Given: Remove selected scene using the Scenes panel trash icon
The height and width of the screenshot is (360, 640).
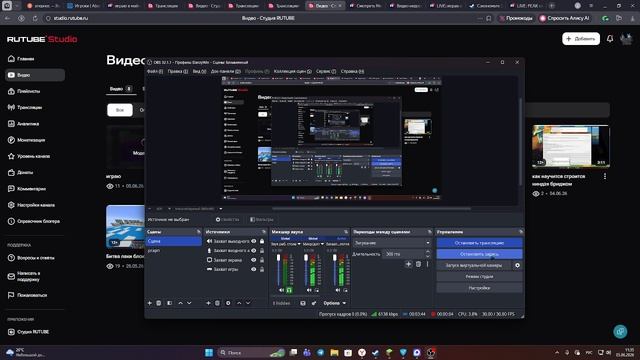Looking at the screenshot, I should tap(159, 303).
